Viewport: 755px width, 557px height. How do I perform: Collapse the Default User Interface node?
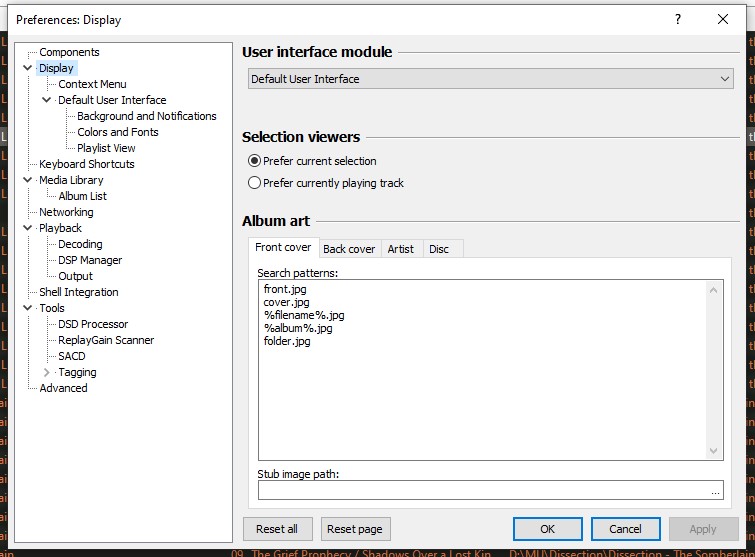click(46, 100)
